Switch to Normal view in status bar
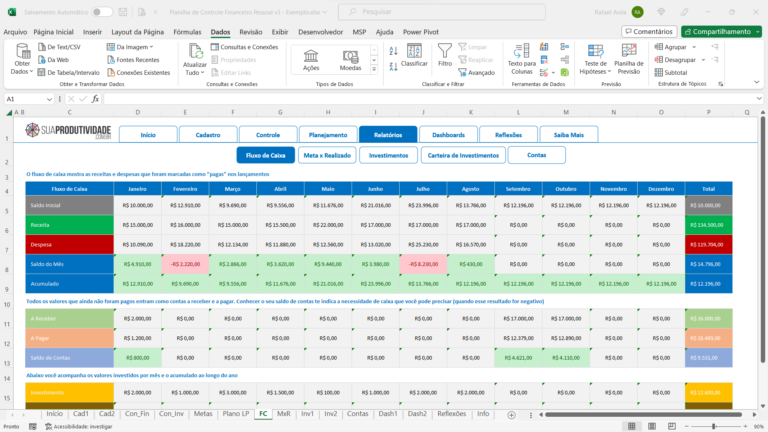The height and width of the screenshot is (432, 768). click(632, 427)
